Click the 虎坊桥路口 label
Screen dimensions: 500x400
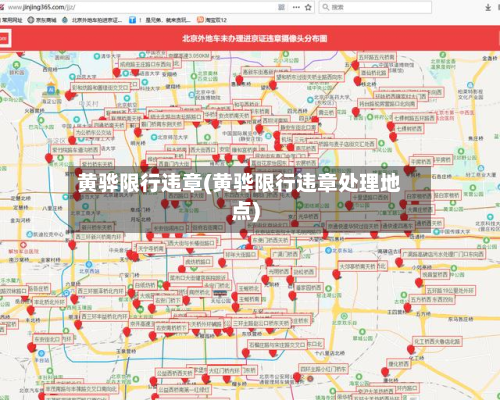198,262
